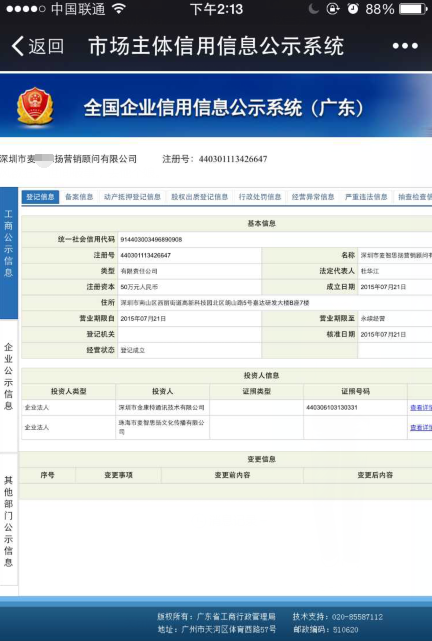Tap status bar time 下午2:13
This screenshot has width=432, height=641.
coord(216,9)
